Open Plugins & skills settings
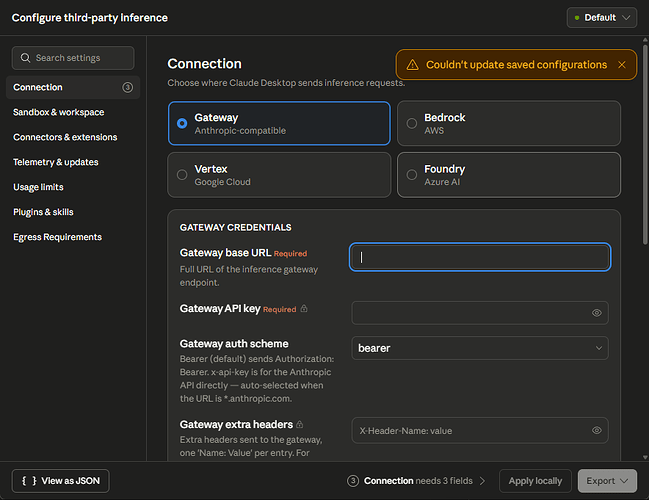649x500 pixels. (x=43, y=212)
